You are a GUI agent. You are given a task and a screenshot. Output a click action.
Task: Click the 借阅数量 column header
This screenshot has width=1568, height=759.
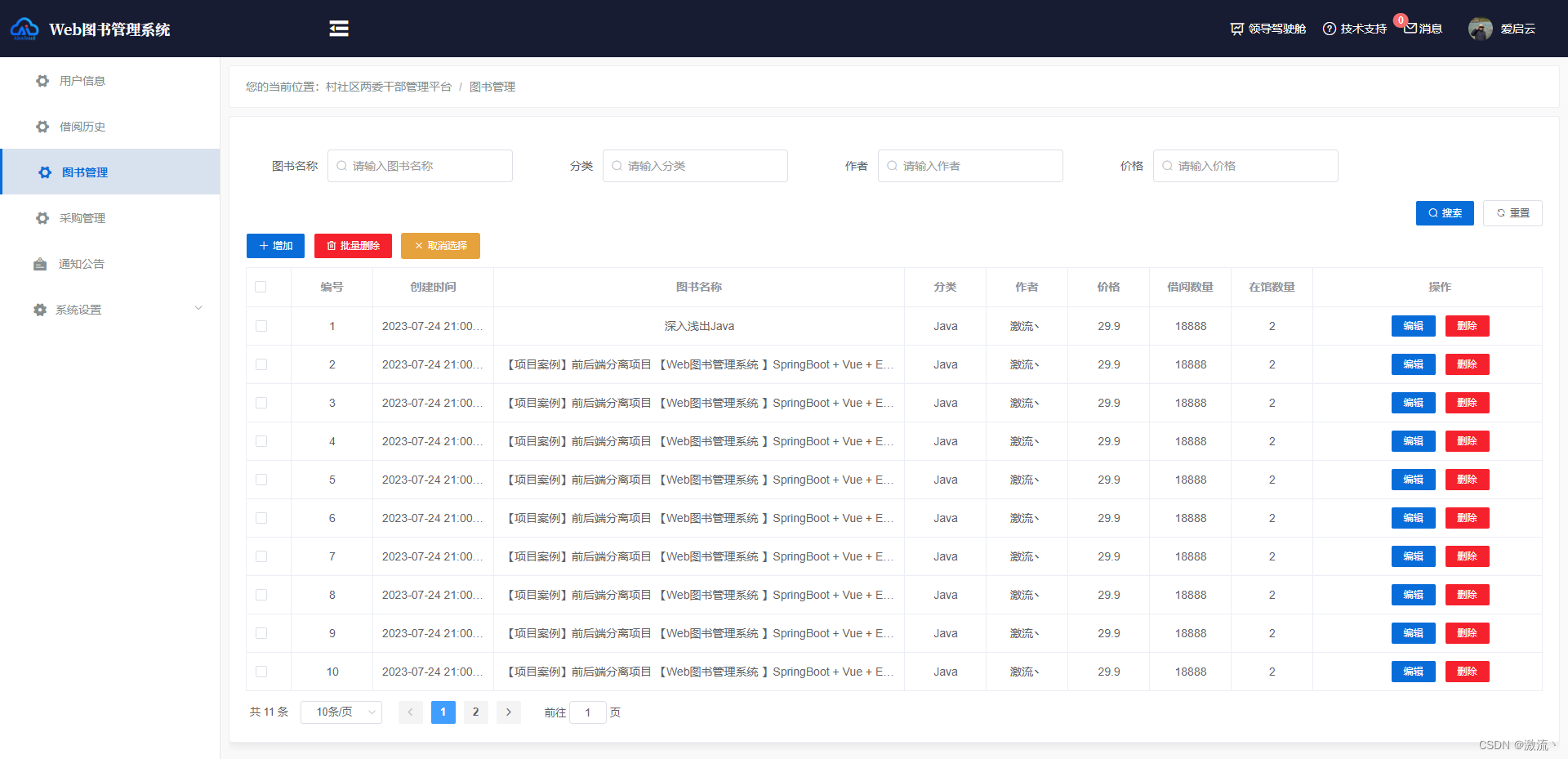click(x=1190, y=287)
